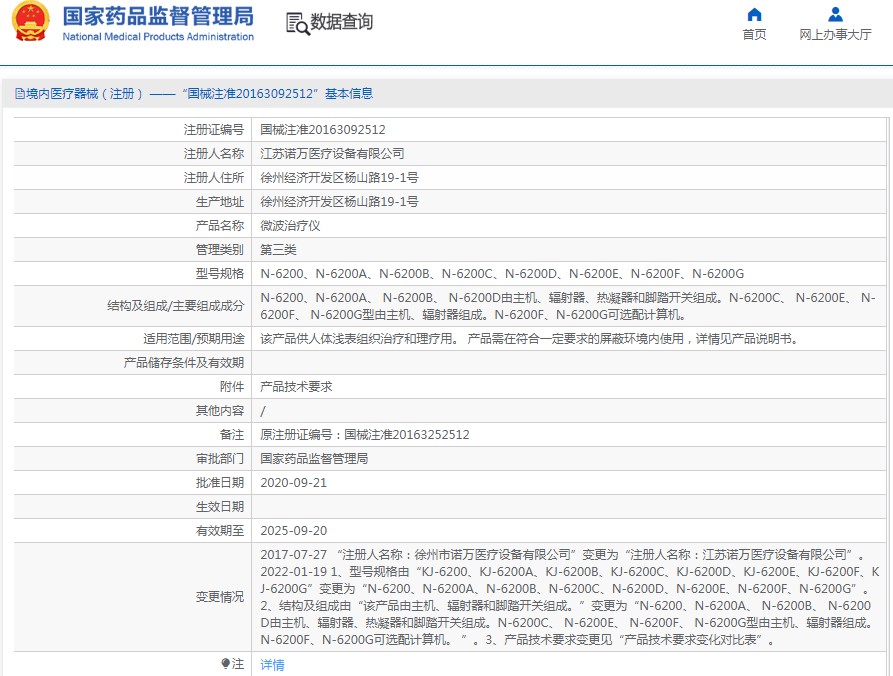
Task: Click the 首页 label
Action: [754, 35]
